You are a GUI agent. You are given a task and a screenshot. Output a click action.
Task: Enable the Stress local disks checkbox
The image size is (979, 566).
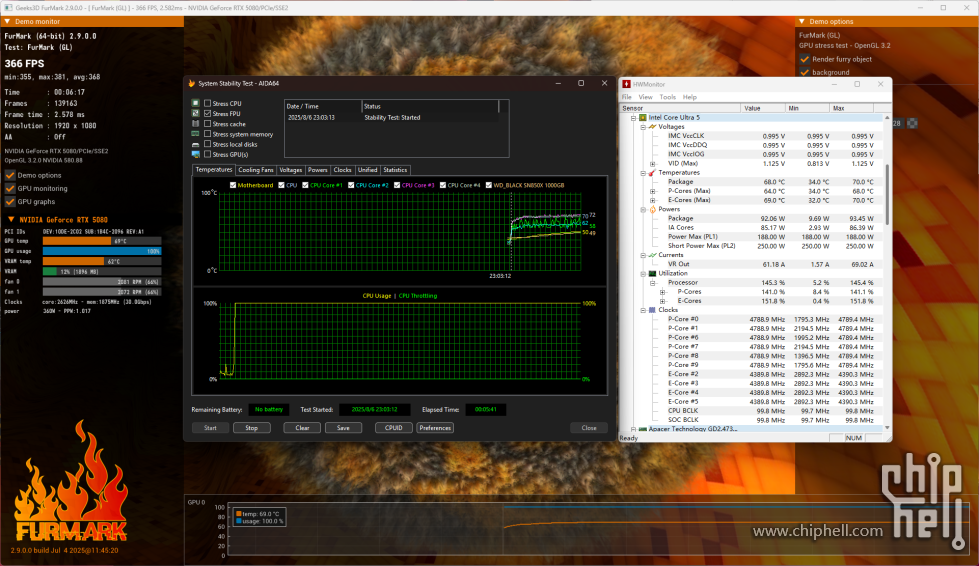[208, 144]
